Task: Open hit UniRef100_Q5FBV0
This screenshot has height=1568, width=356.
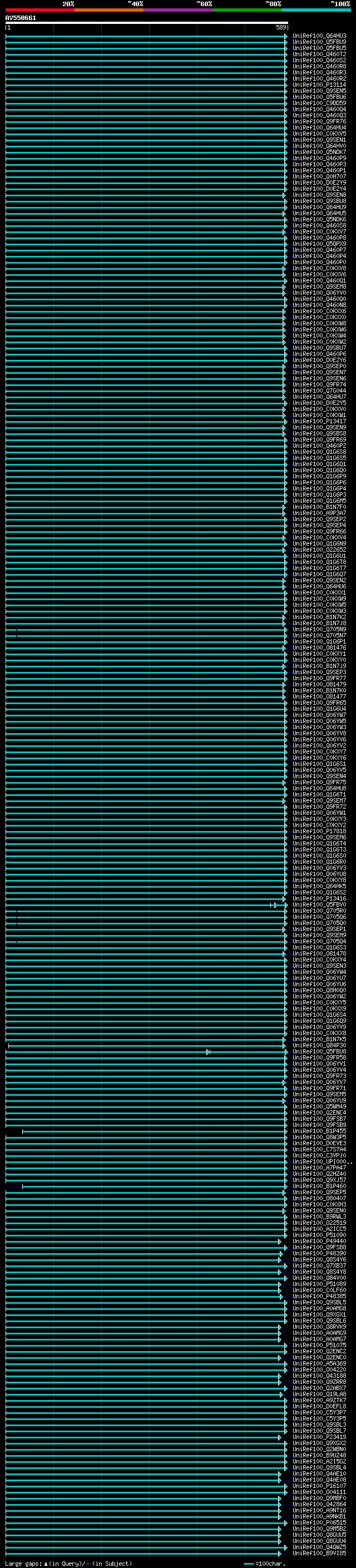Action: coord(319,904)
